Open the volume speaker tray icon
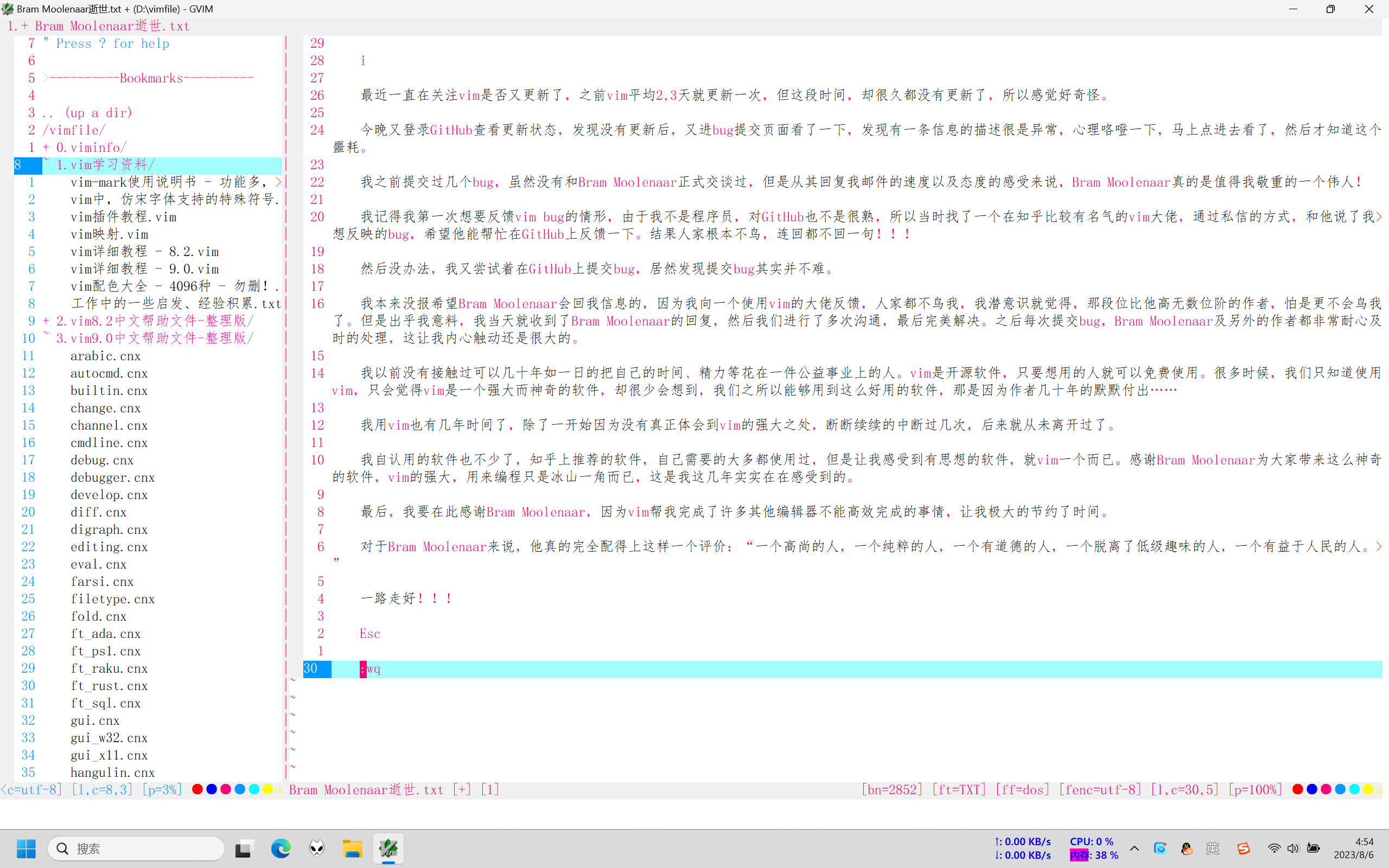This screenshot has width=1389, height=868. (1292, 848)
